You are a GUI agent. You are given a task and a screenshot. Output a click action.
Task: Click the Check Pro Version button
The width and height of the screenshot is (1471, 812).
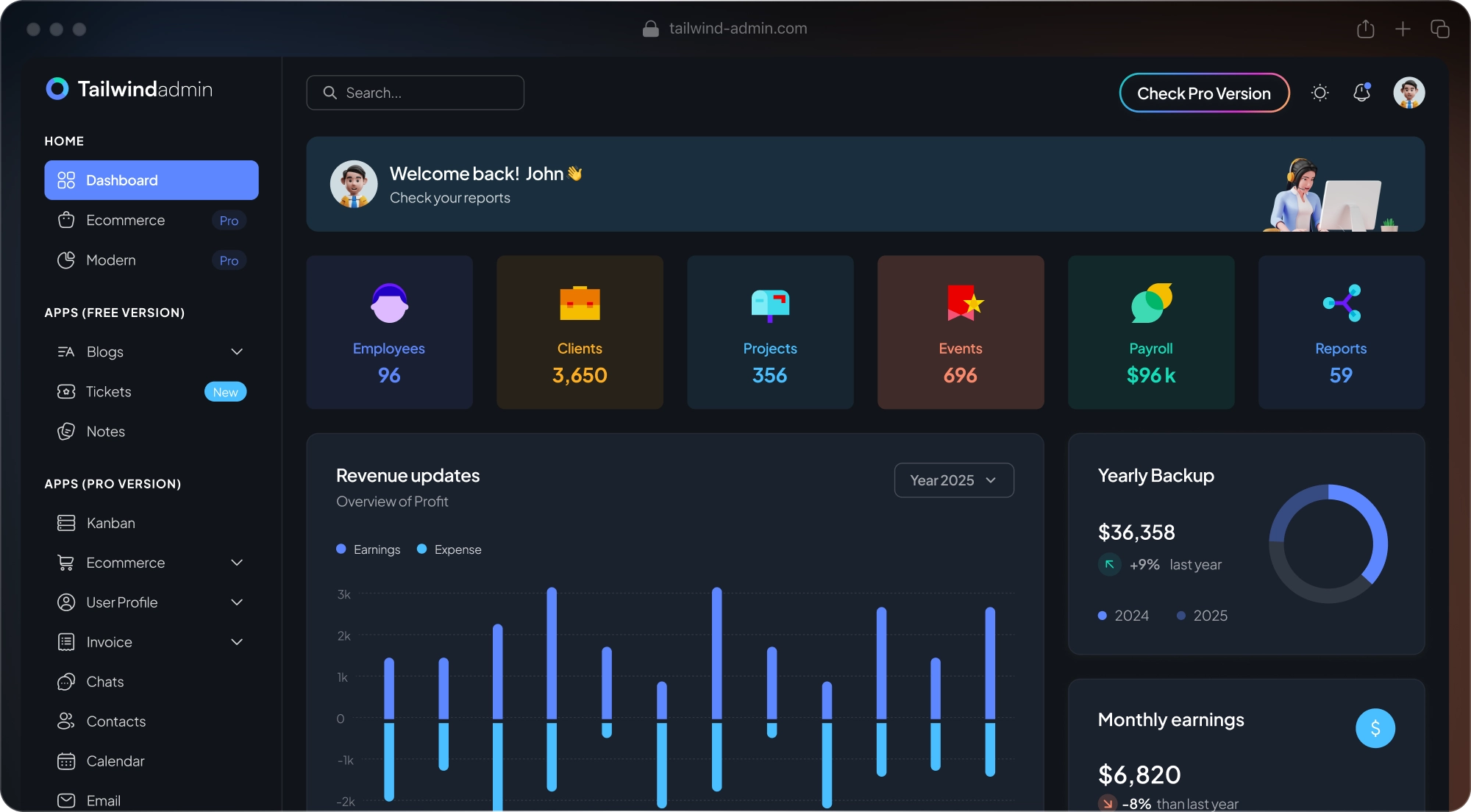1203,93
